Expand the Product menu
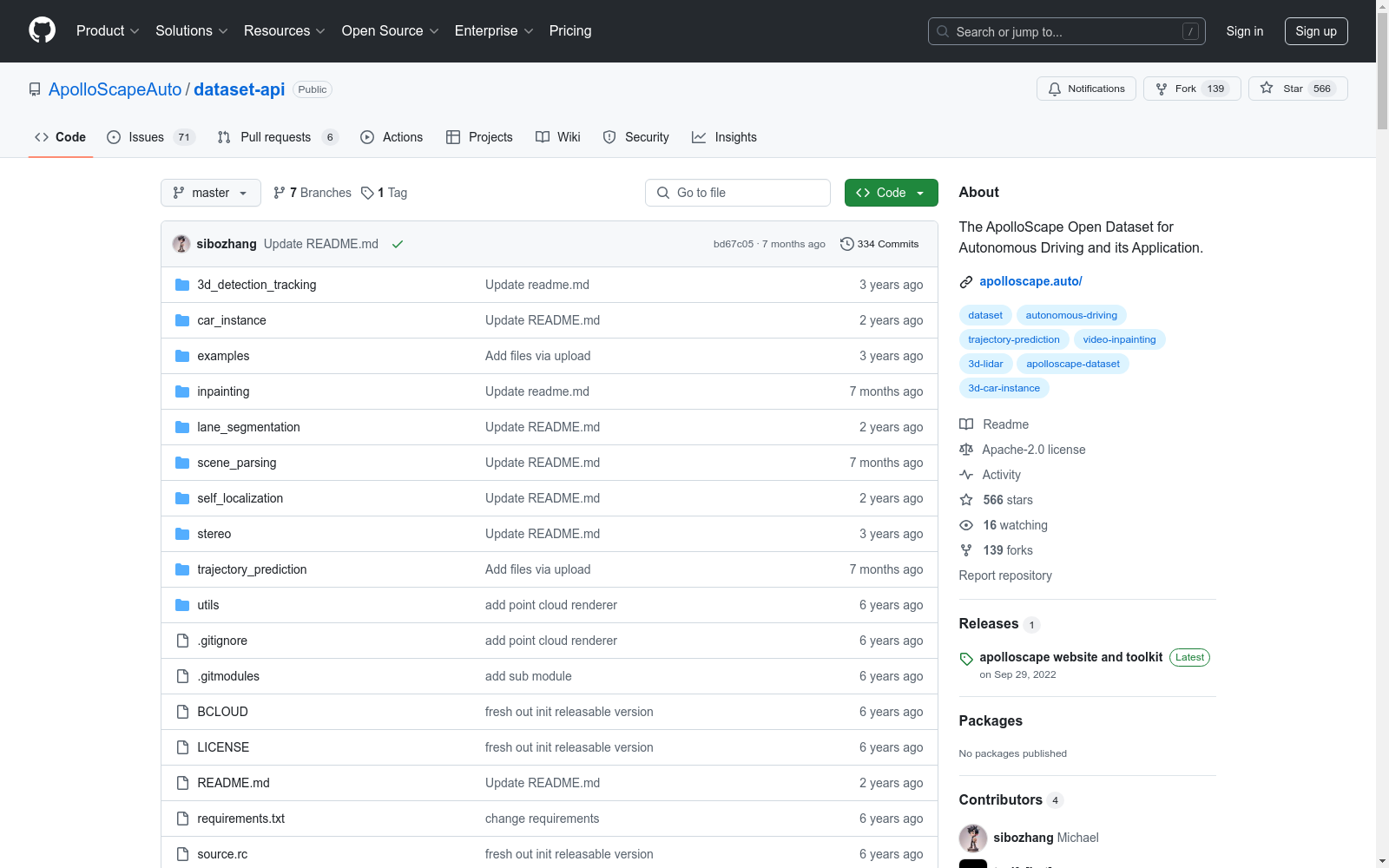This screenshot has width=1389, height=868. point(108,30)
